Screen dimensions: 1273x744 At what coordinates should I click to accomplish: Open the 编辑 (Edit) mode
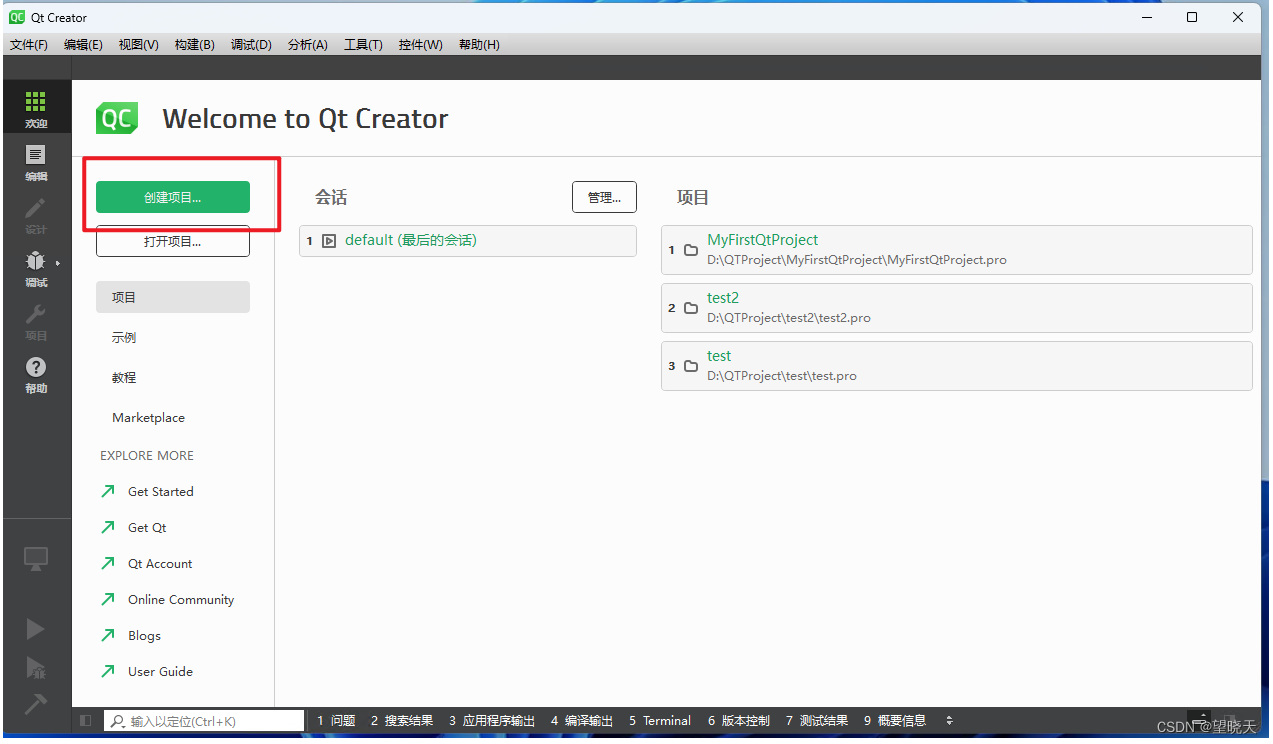coord(36,162)
